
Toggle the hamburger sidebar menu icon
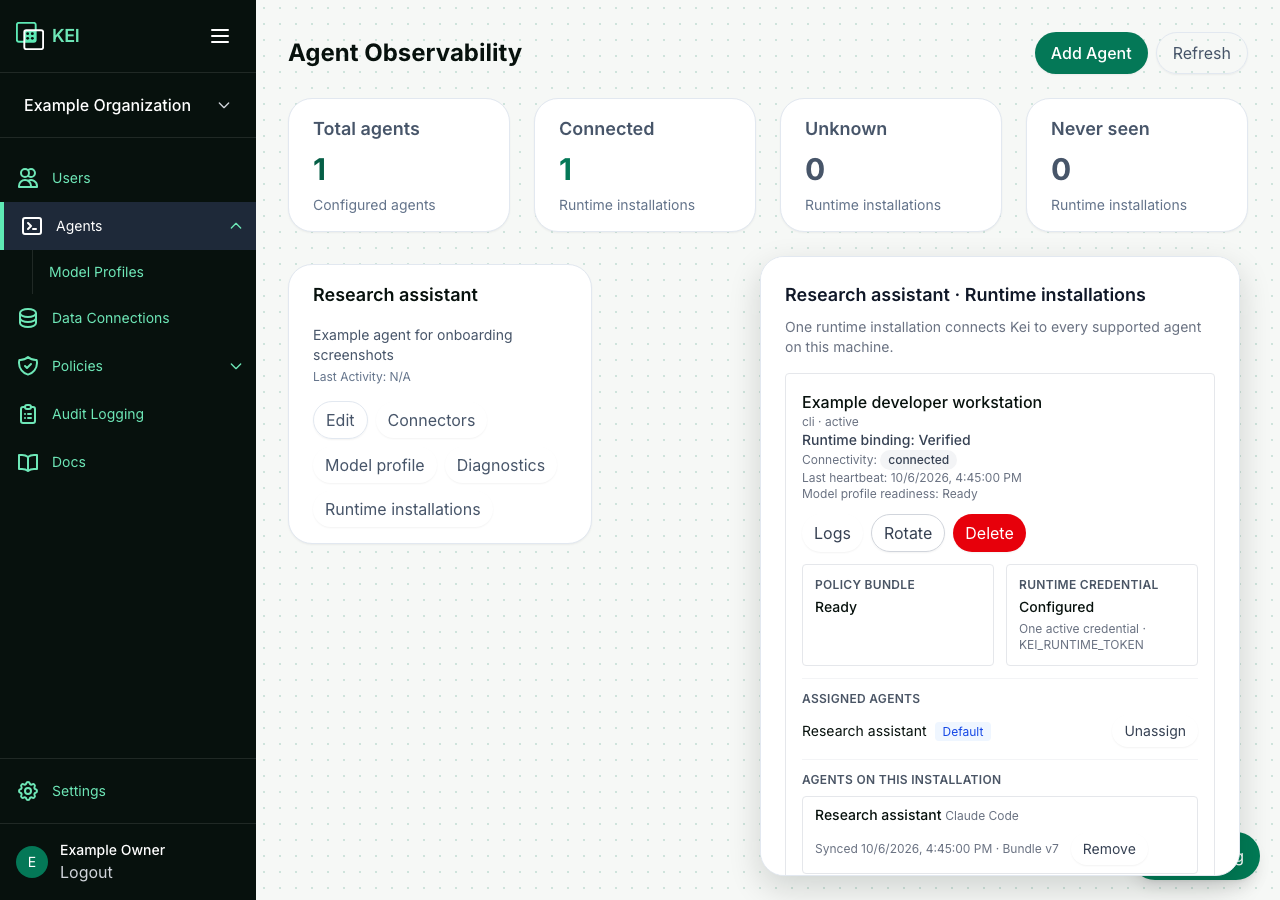click(x=220, y=36)
